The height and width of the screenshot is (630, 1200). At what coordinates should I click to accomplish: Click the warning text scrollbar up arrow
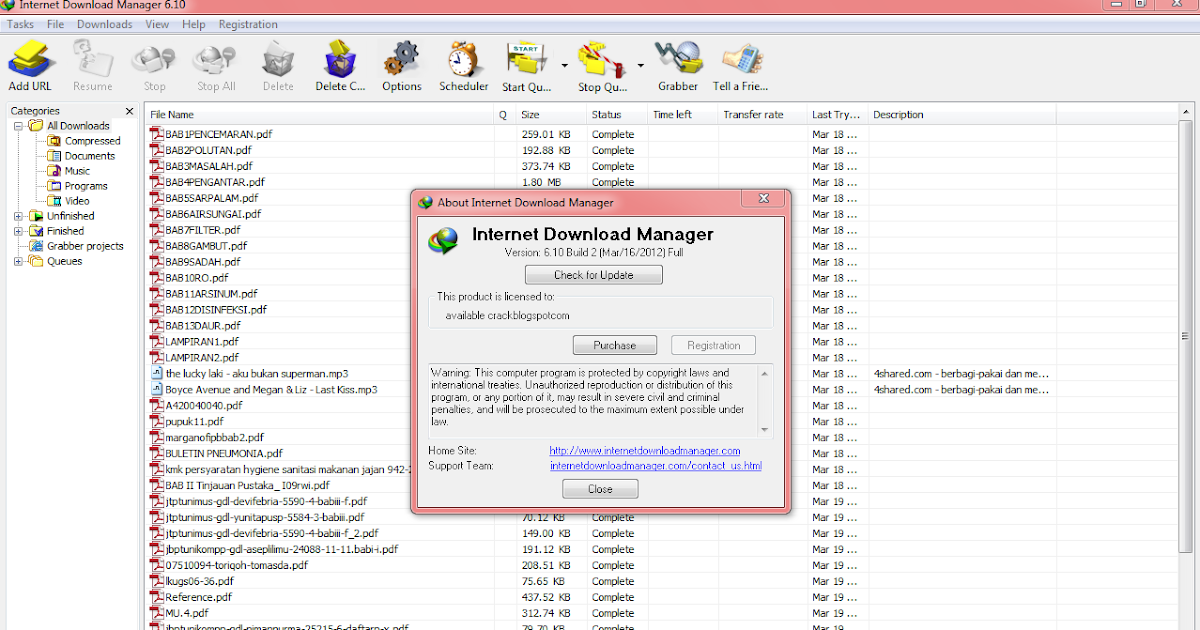click(x=765, y=372)
